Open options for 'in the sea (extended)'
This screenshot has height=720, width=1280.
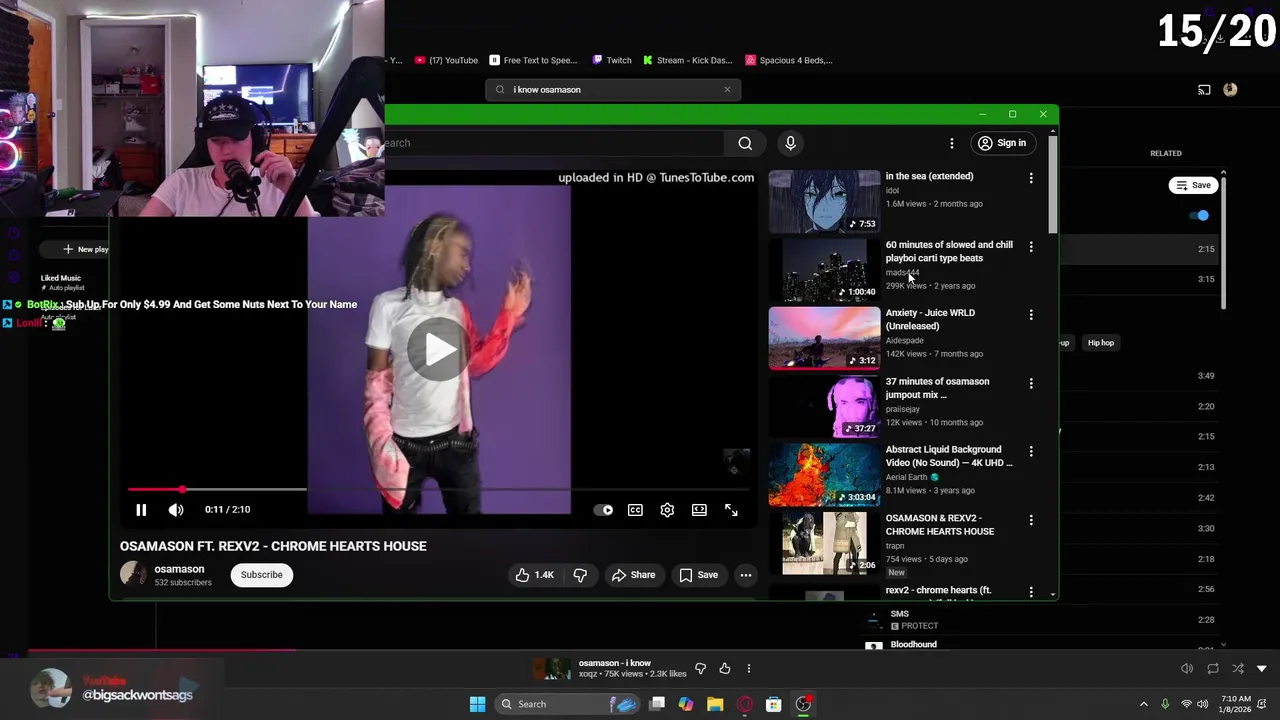point(1031,178)
